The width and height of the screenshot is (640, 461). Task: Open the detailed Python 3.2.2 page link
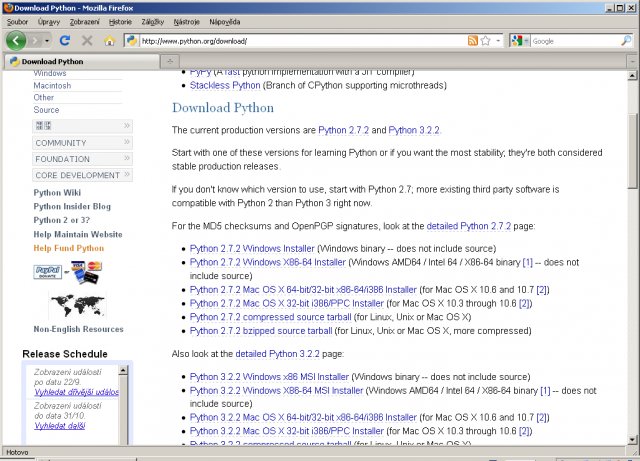278,354
